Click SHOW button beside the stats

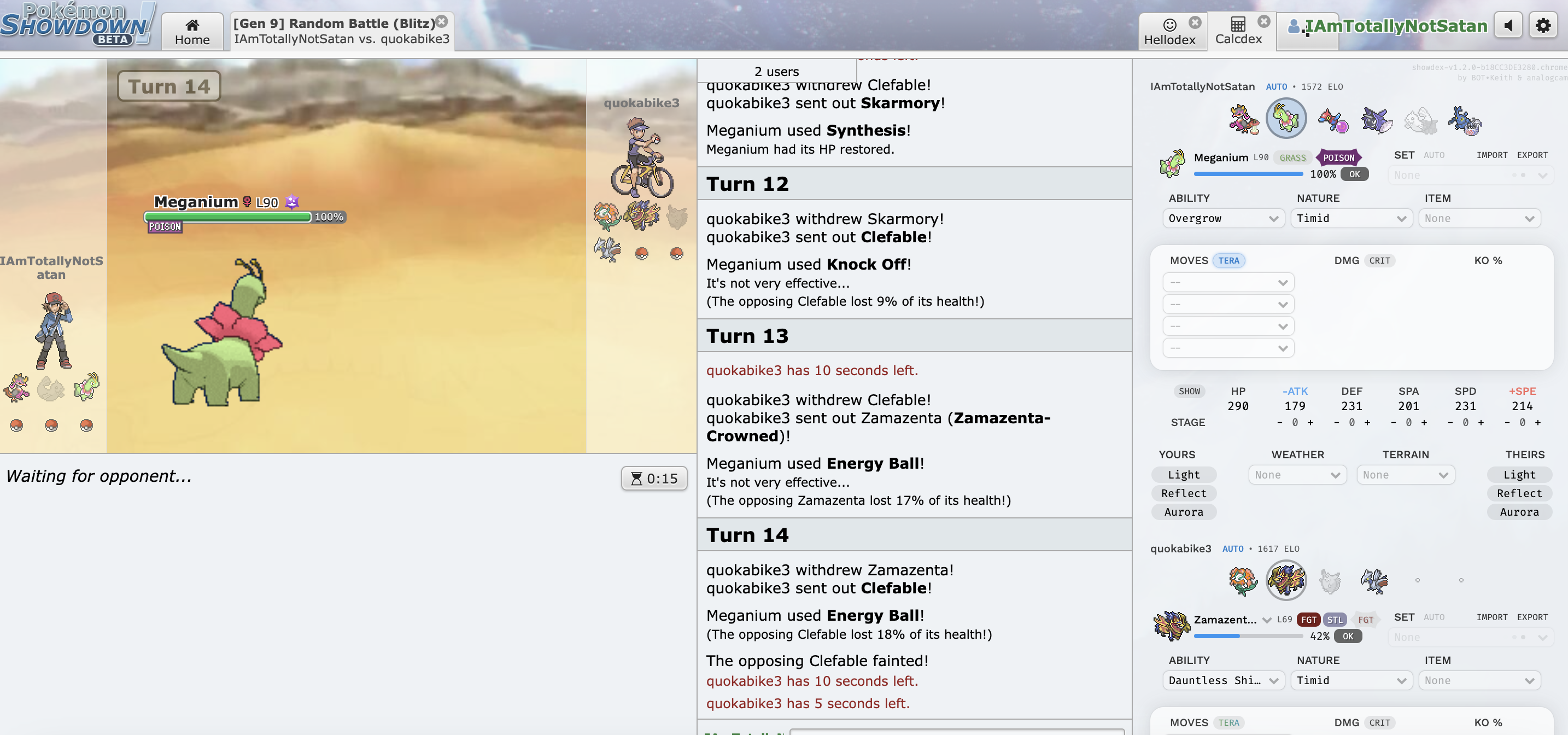click(x=1189, y=392)
